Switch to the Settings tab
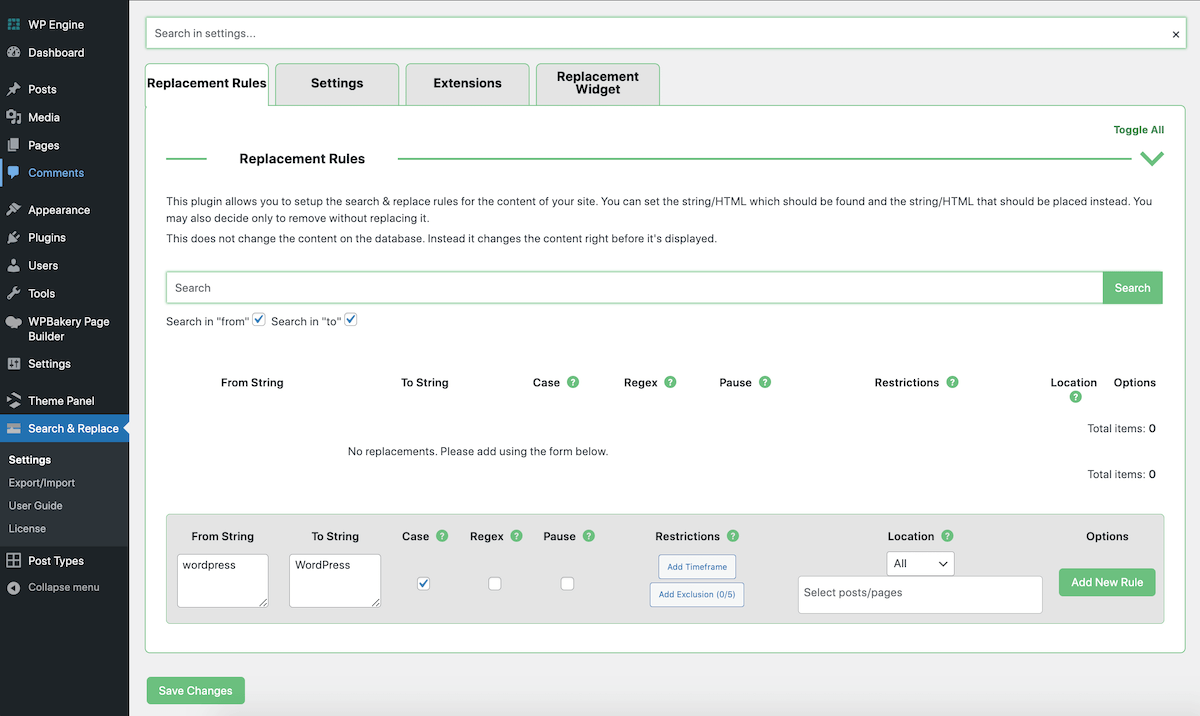Screen dimensions: 1200x716 point(337,84)
